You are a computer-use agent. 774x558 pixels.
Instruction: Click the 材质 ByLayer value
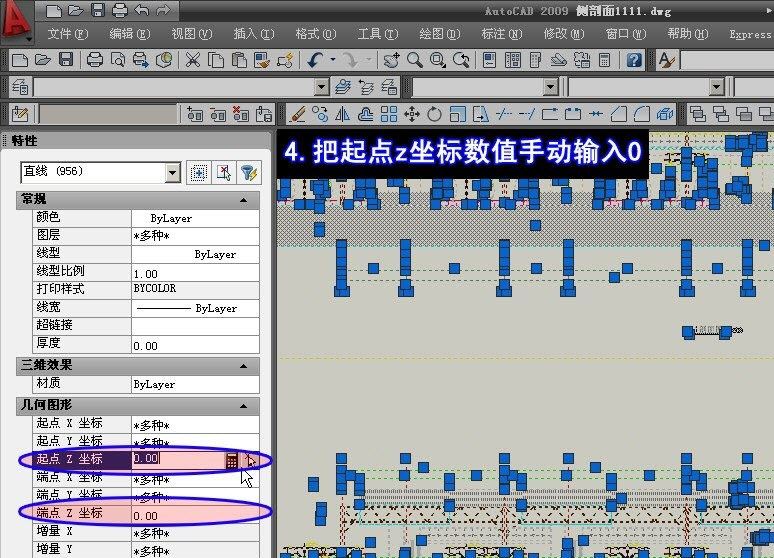pyautogui.click(x=195, y=384)
